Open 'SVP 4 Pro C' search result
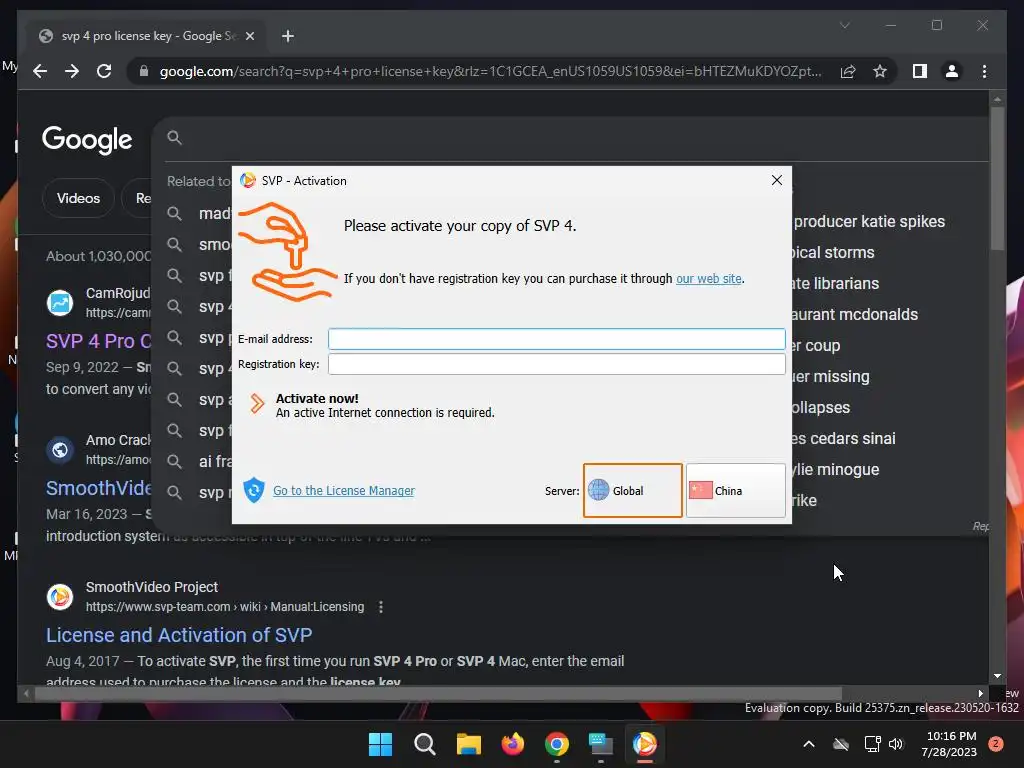 tap(99, 341)
